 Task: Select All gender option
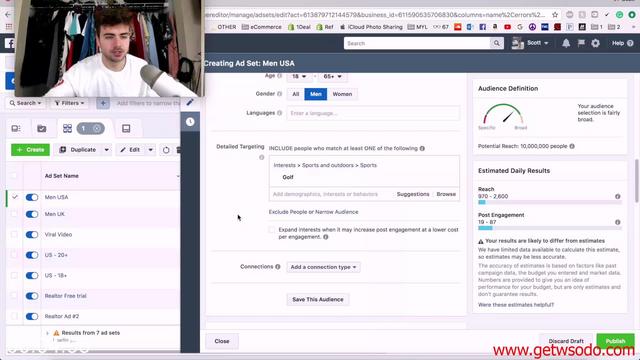[296, 94]
